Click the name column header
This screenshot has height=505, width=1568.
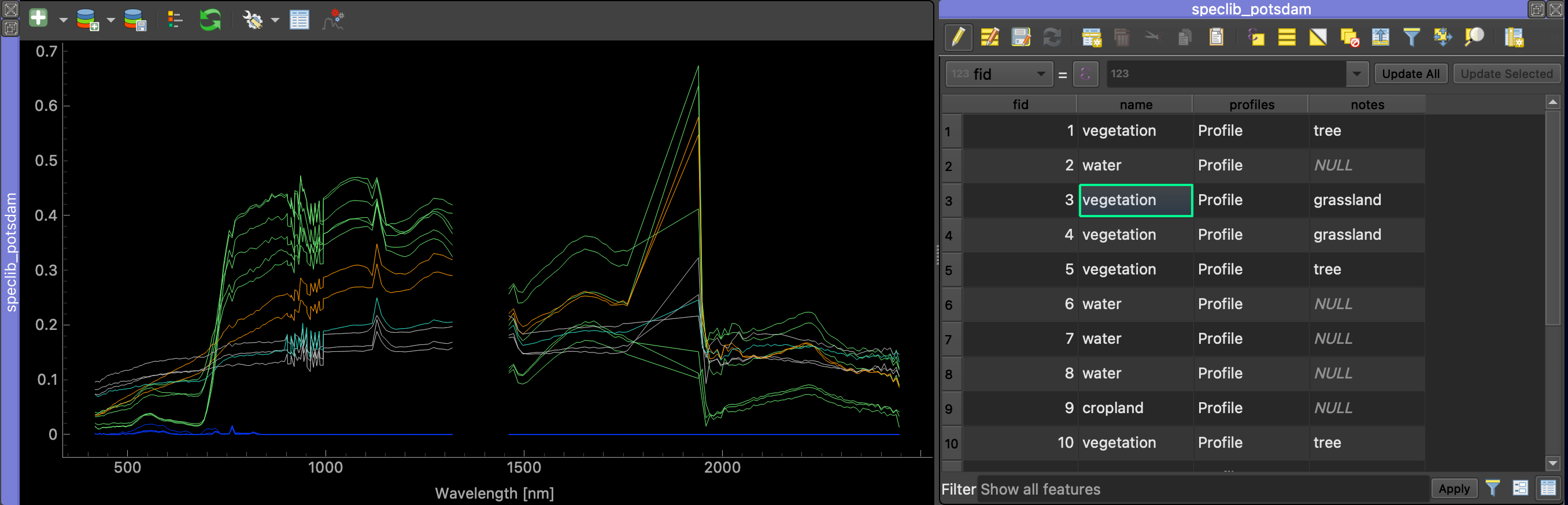(1136, 105)
